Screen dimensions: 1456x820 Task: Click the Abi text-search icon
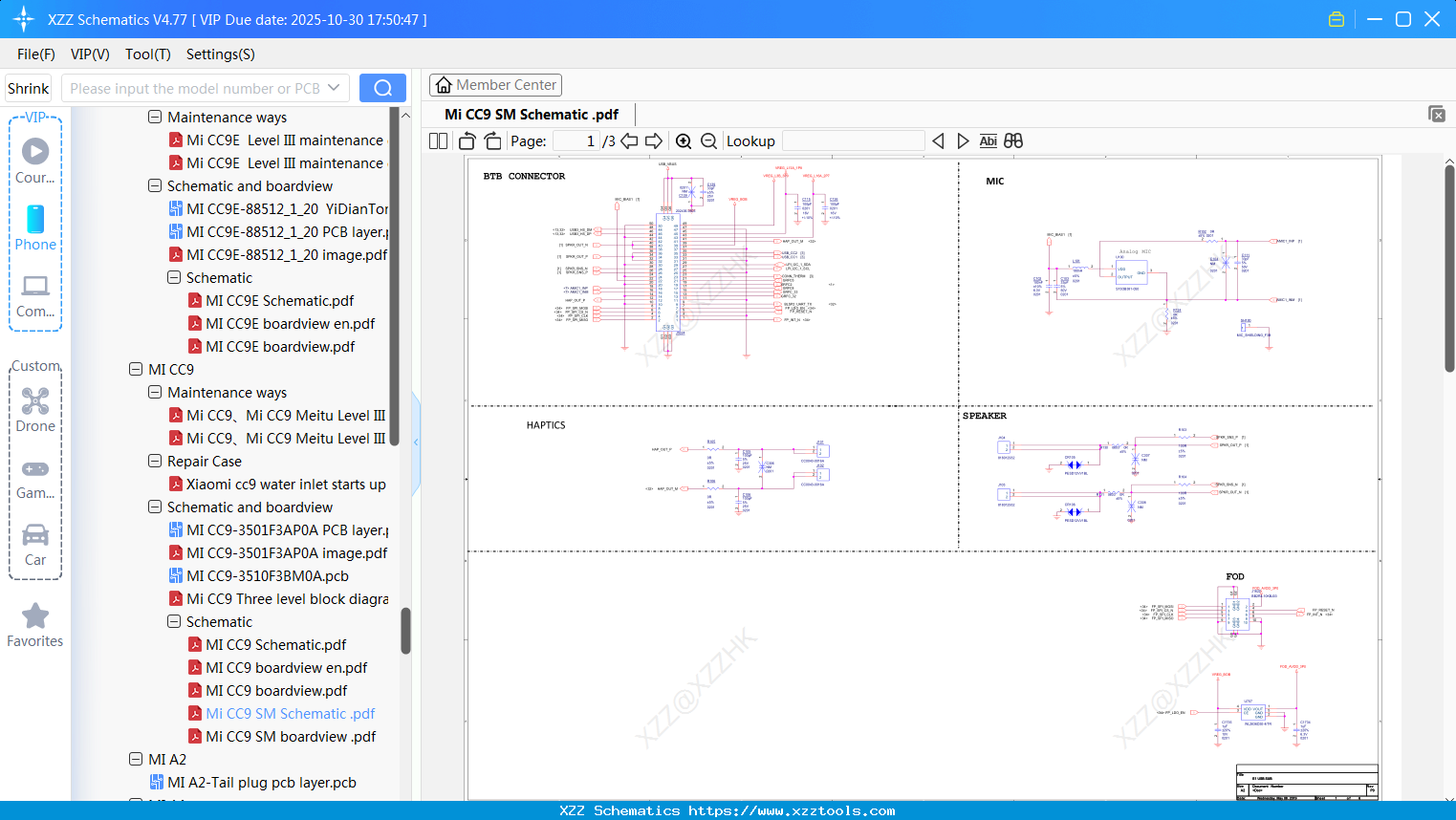click(x=988, y=140)
